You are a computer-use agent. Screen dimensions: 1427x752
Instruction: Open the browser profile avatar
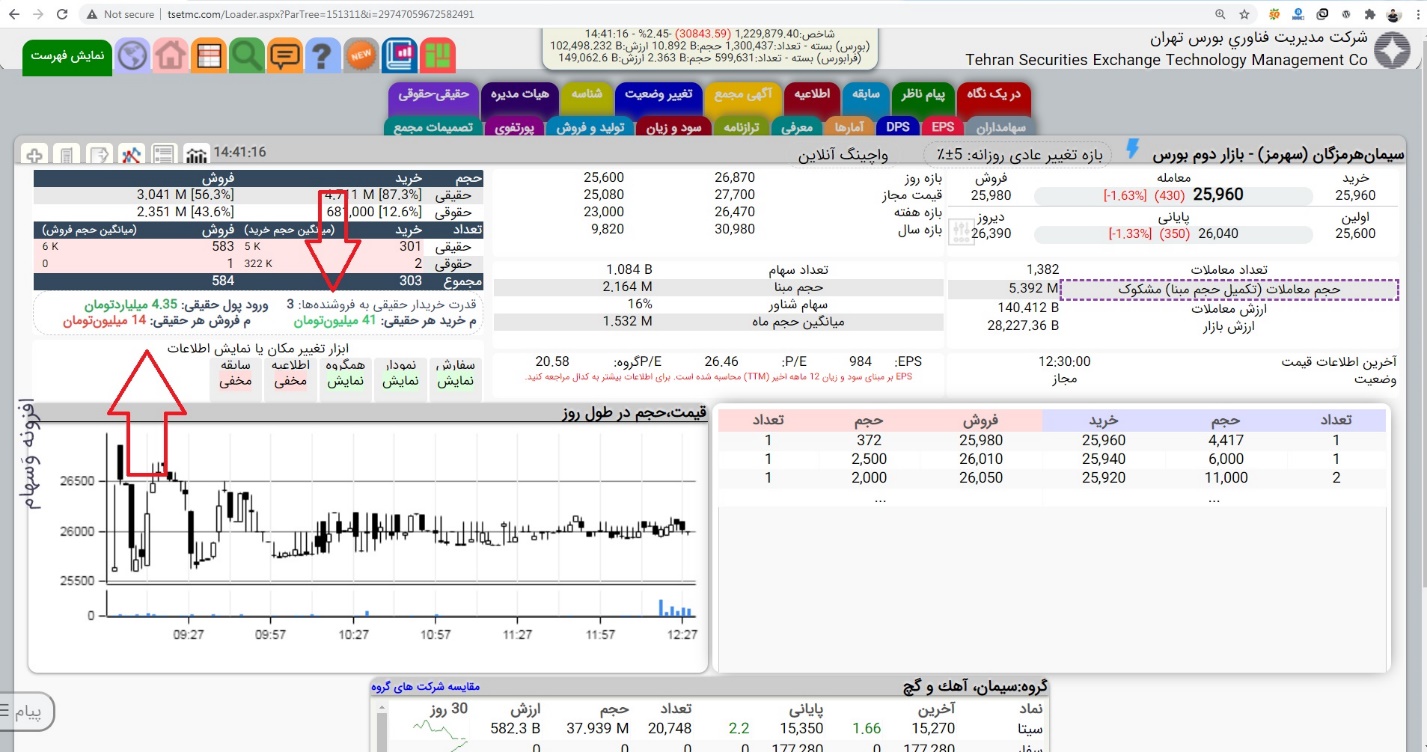pos(1394,14)
